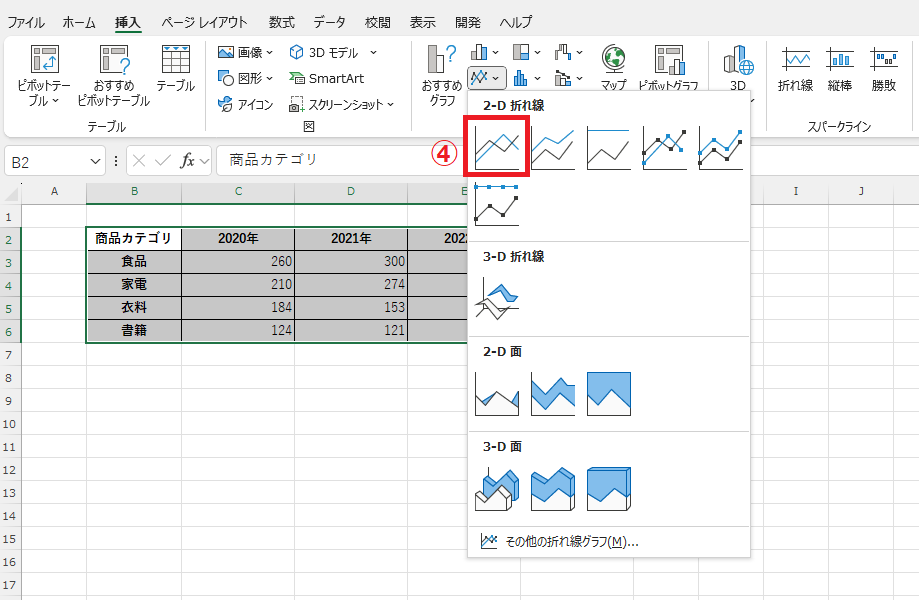Open その他の折れ線グラフ dialog
This screenshot has height=600, width=919.
[x=608, y=541]
